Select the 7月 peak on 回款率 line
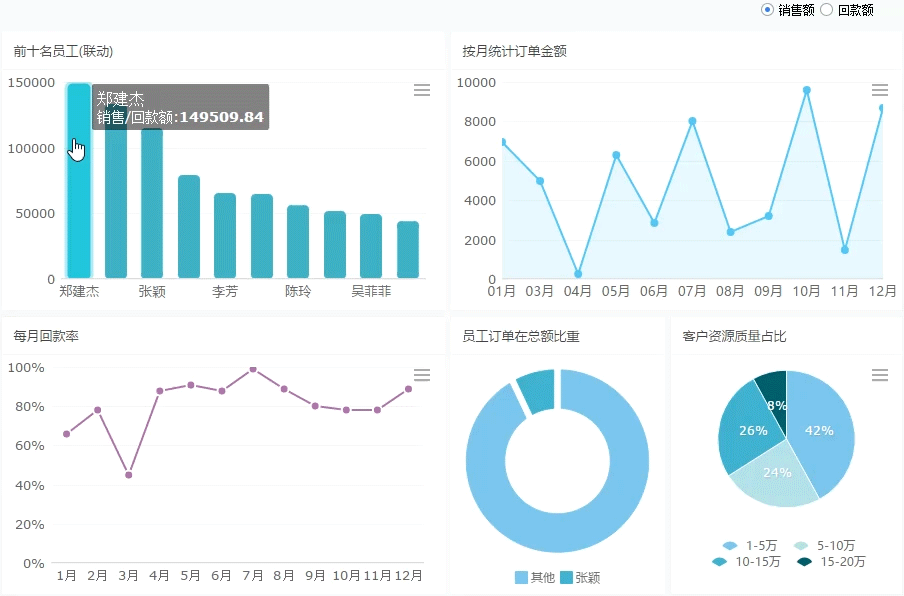The width and height of the screenshot is (904, 596). point(252,369)
